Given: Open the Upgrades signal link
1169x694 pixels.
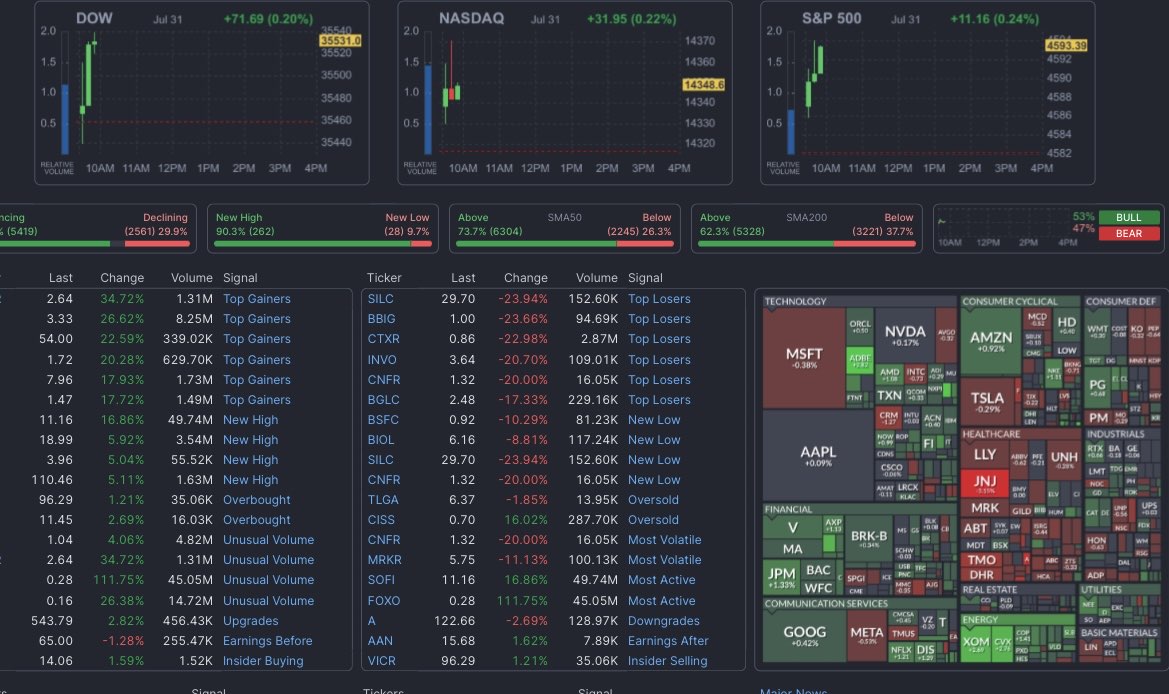Looking at the screenshot, I should [x=250, y=621].
